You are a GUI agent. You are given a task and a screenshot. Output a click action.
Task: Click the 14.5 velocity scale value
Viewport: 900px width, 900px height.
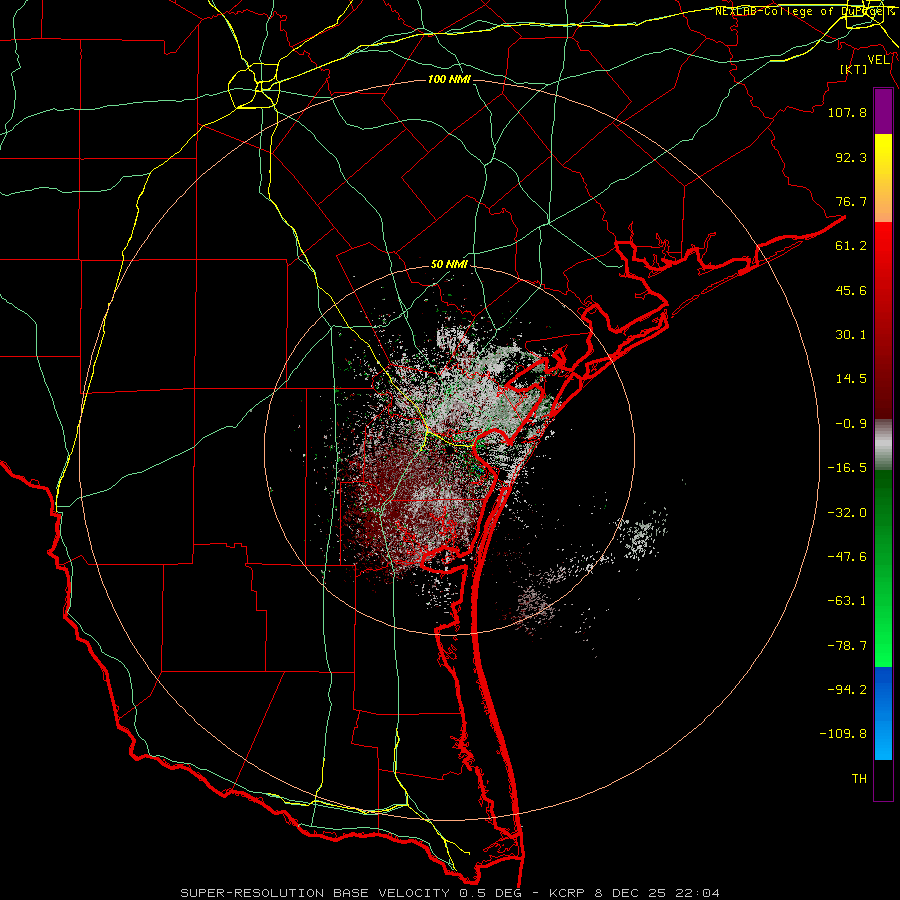tap(851, 379)
